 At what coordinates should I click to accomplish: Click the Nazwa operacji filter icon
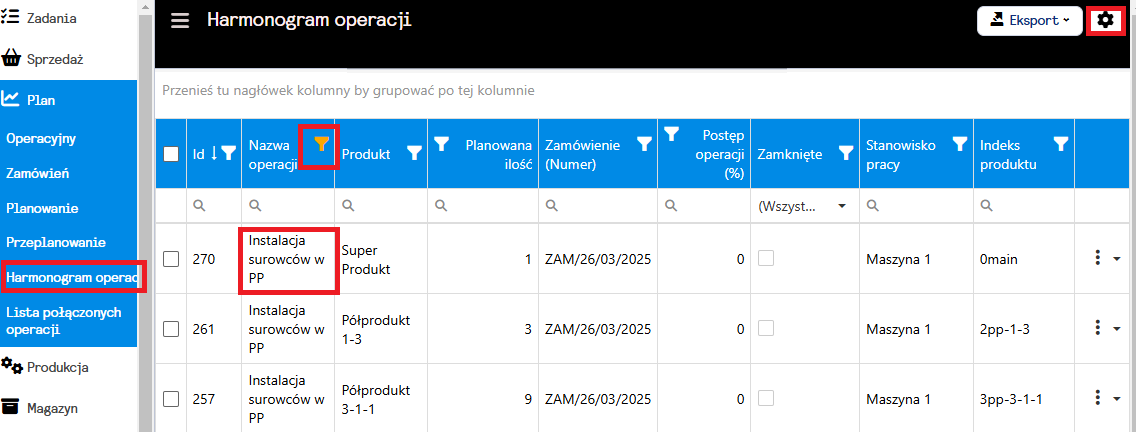tap(320, 145)
